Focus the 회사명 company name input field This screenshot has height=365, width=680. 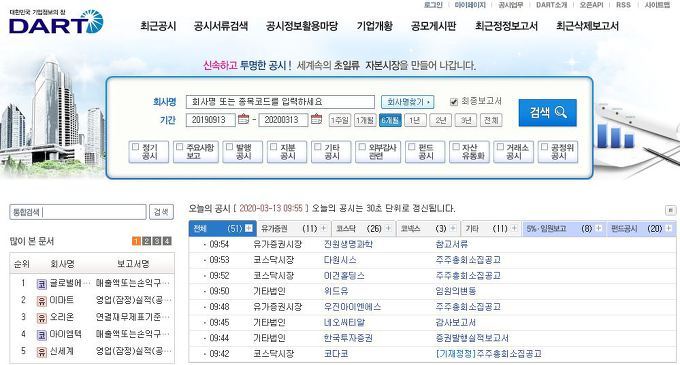point(280,102)
